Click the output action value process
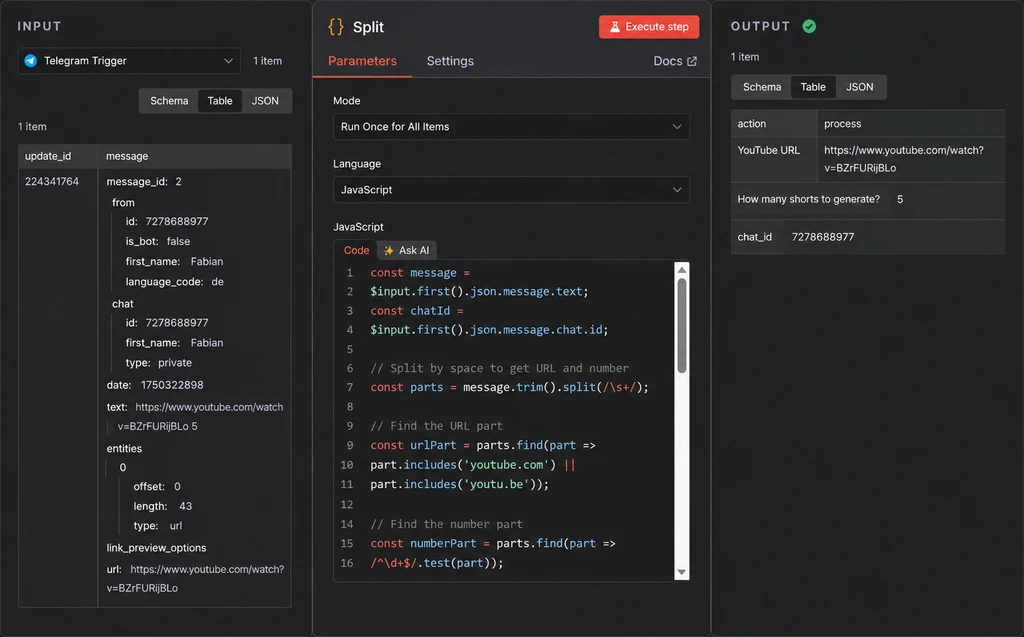Viewport: 1024px width, 637px height. [842, 123]
